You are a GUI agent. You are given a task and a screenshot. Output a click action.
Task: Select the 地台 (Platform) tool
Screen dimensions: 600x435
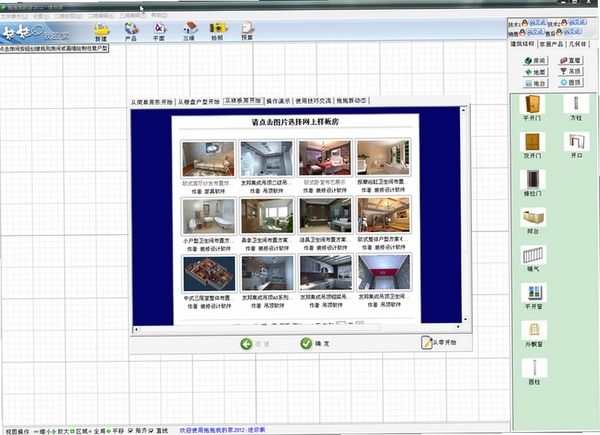tap(535, 83)
